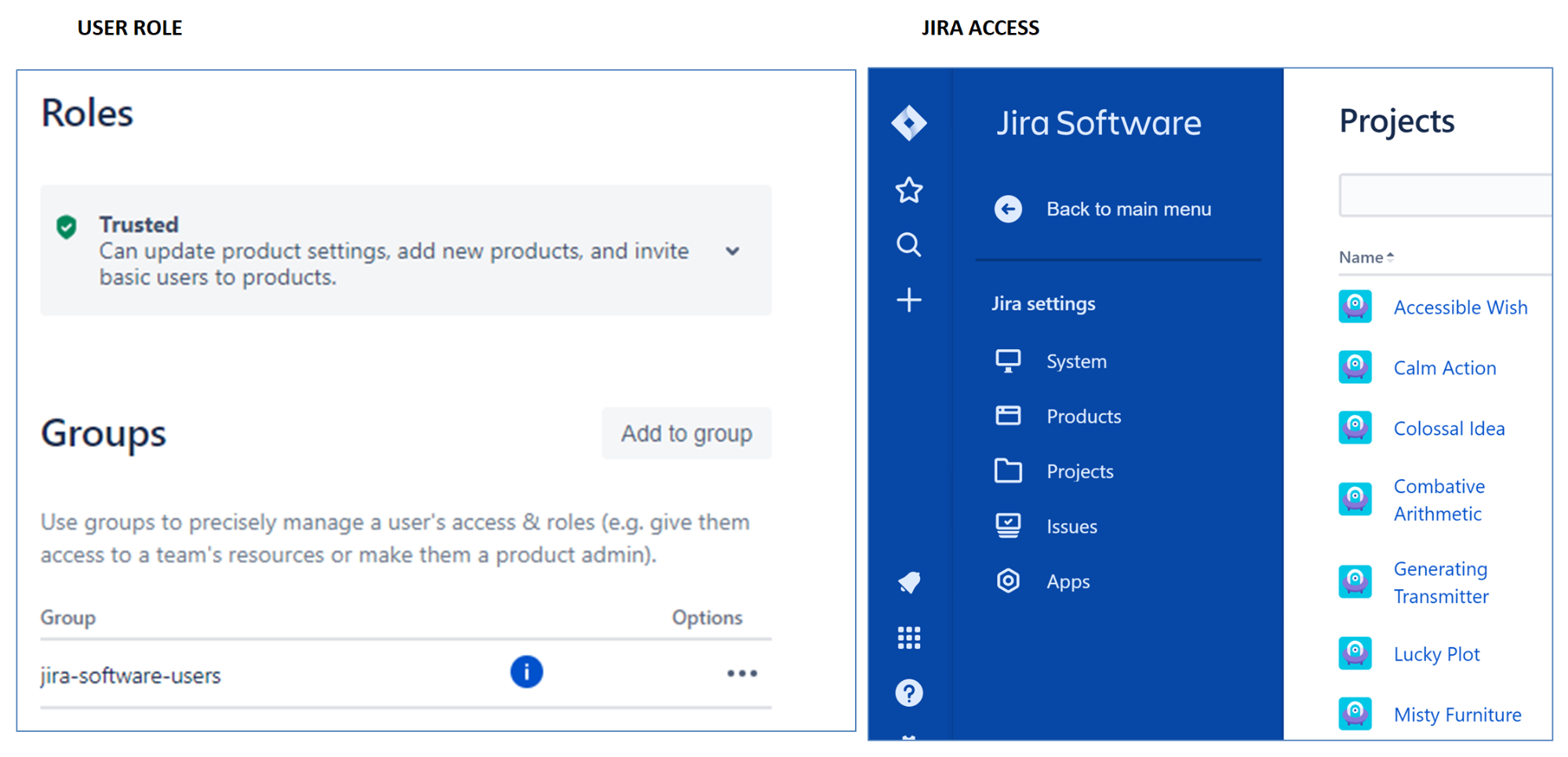Click Accessible Wish project avatar
The width and height of the screenshot is (1568, 757).
point(1355,306)
